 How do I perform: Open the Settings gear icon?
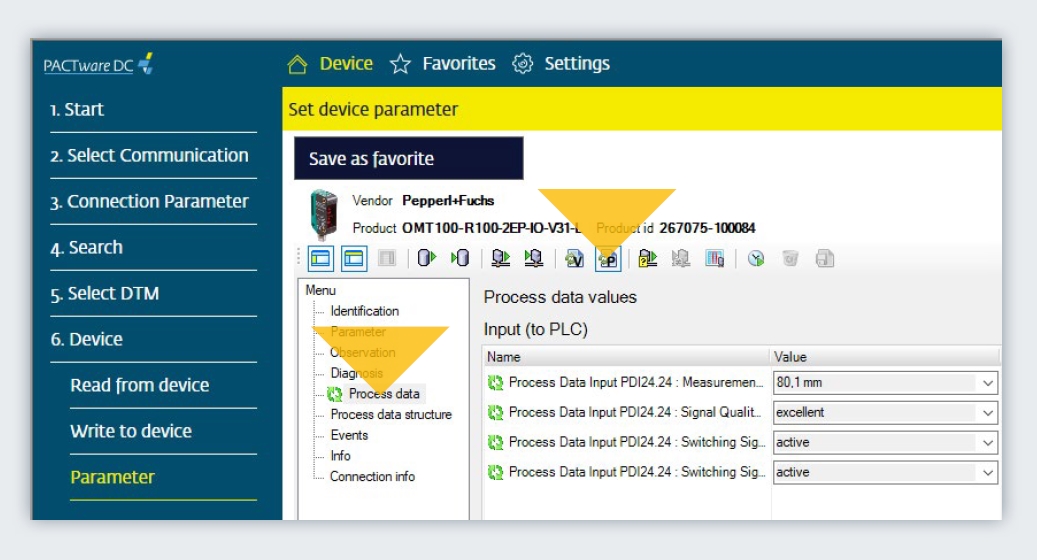click(522, 63)
